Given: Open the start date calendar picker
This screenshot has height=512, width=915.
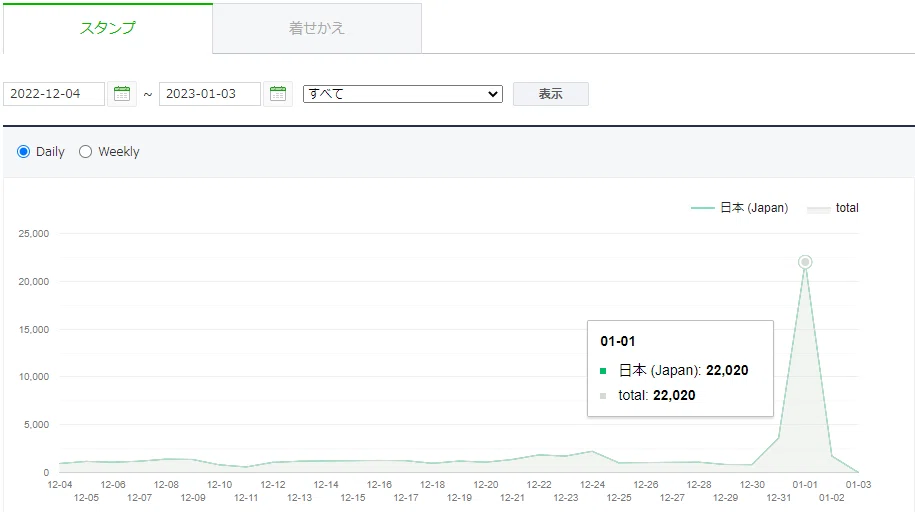Looking at the screenshot, I should coord(122,93).
